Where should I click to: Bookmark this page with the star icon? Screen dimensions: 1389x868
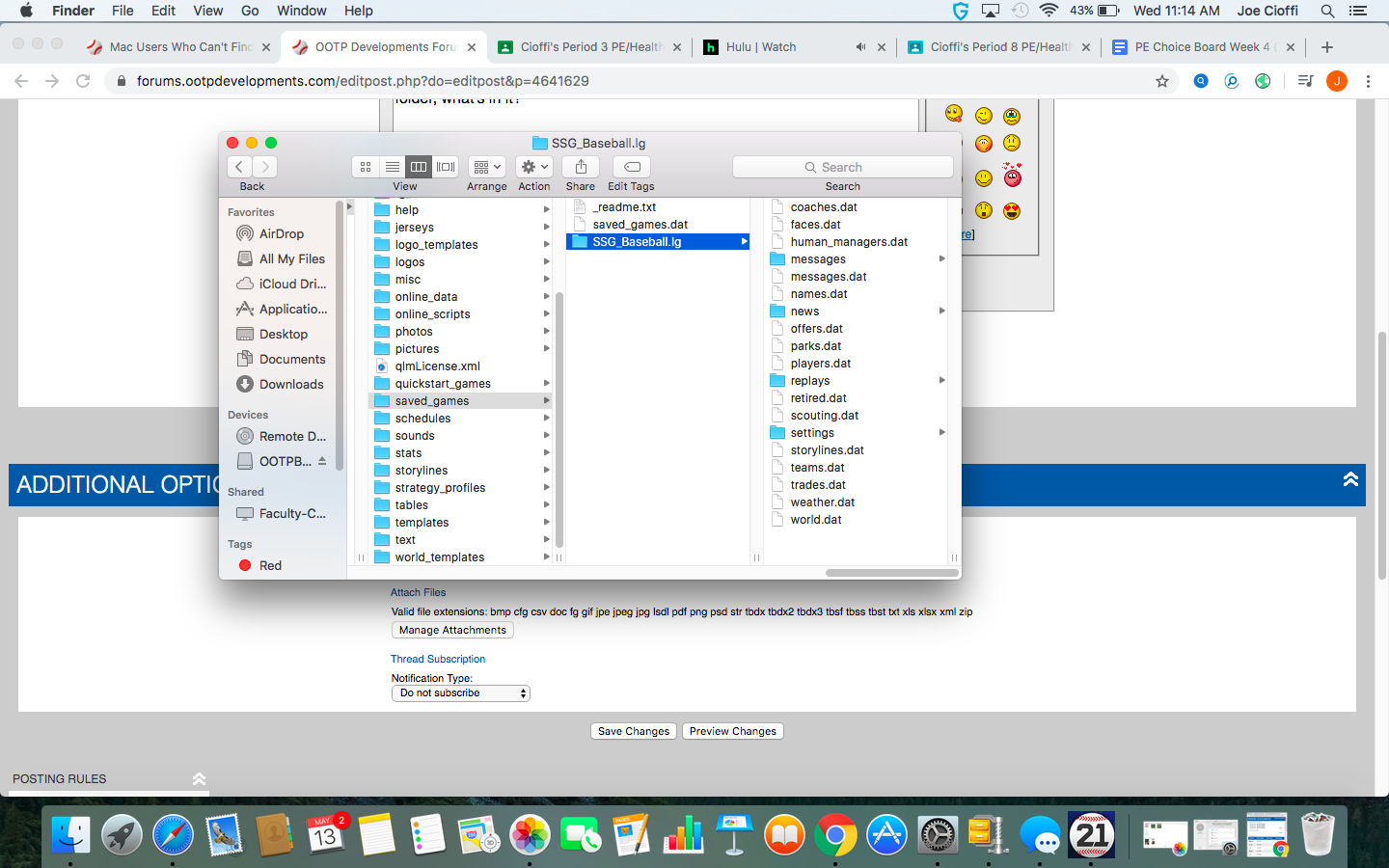[1162, 81]
